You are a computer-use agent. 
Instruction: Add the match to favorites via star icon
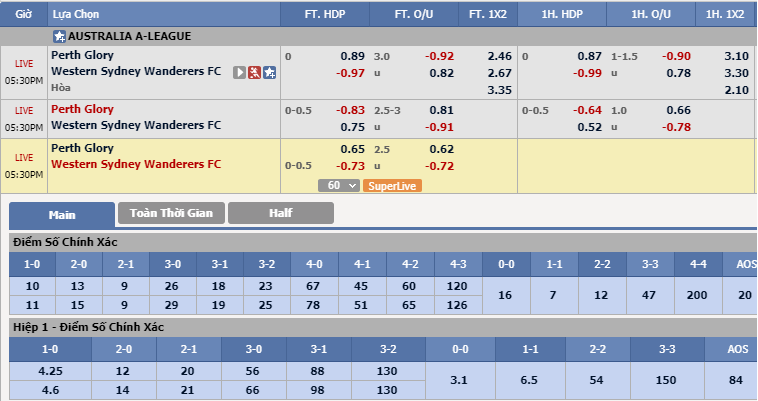pos(270,72)
